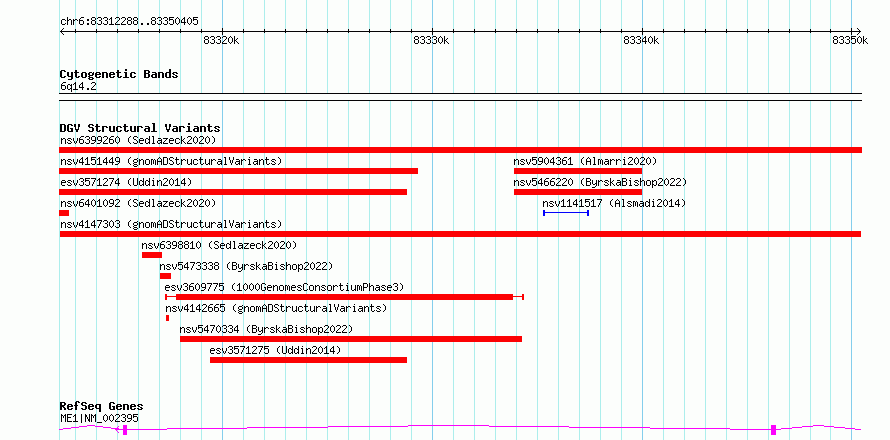Image resolution: width=890 pixels, height=440 pixels.
Task: Click the 83330k ruler mark
Action: pyautogui.click(x=431, y=40)
